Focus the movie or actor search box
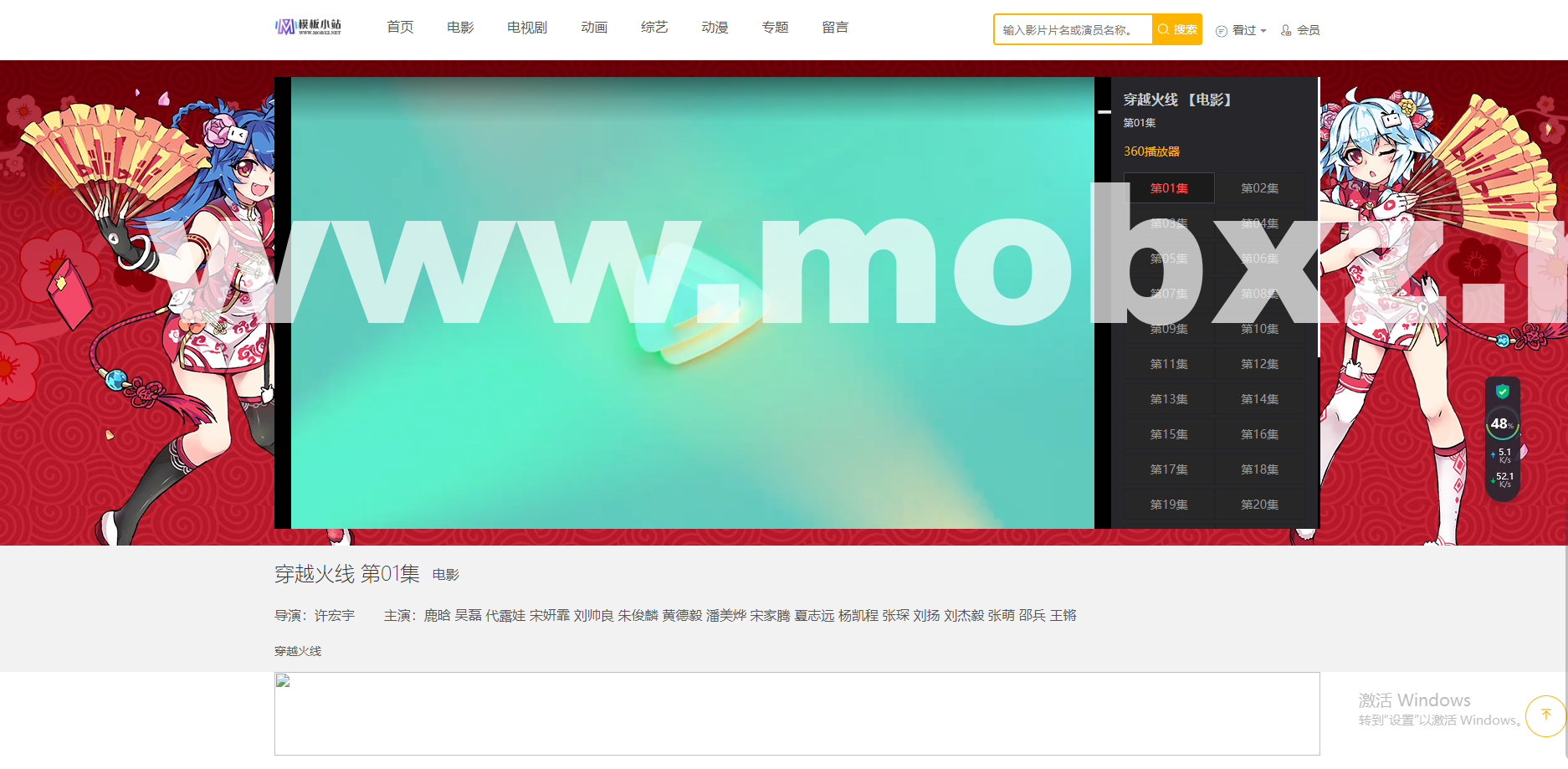The width and height of the screenshot is (1568, 769). coord(1073,29)
